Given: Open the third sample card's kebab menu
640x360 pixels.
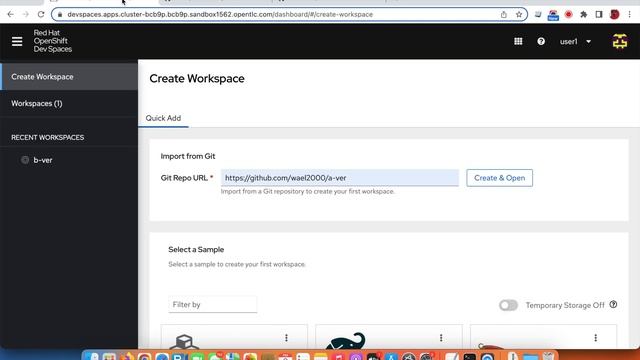Looking at the screenshot, I should click(596, 338).
